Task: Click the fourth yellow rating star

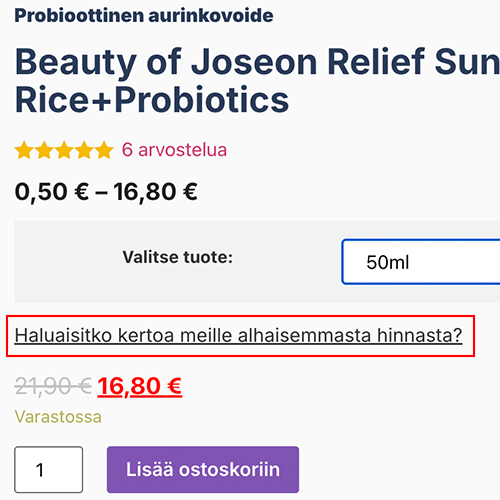Action: coord(84,150)
